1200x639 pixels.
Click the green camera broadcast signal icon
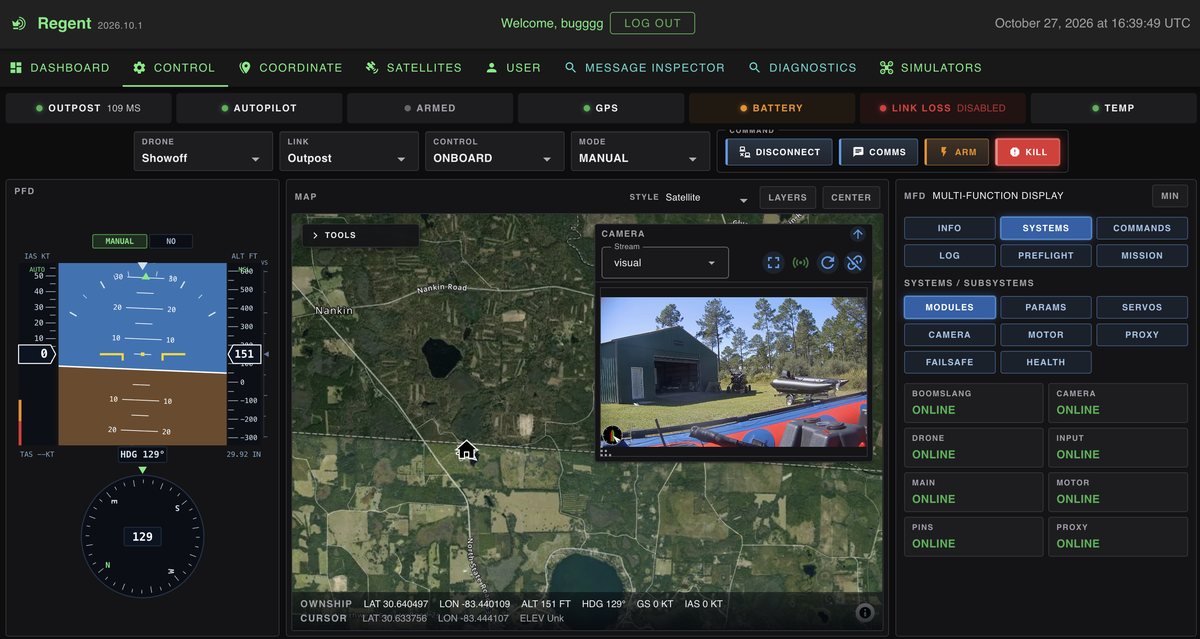800,263
